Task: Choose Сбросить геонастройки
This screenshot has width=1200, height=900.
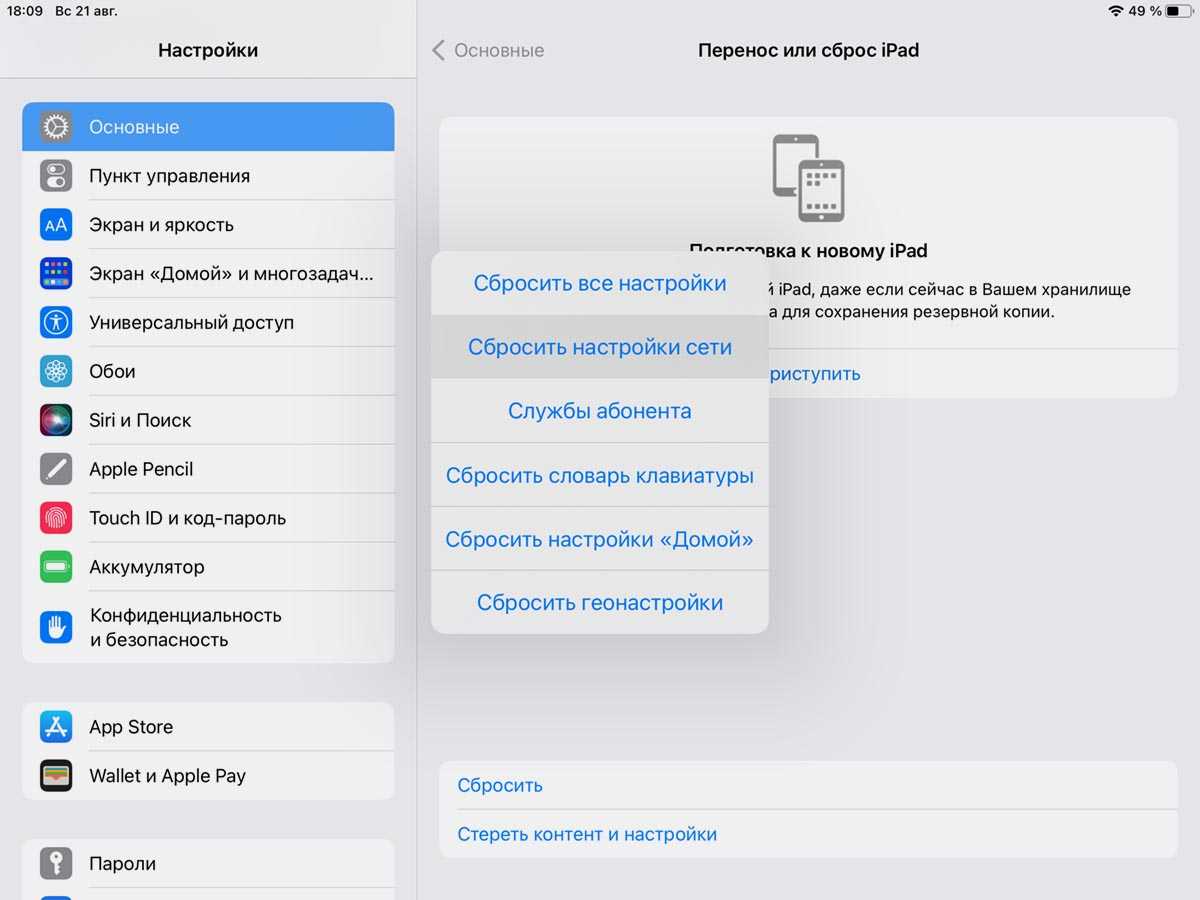Action: point(600,603)
